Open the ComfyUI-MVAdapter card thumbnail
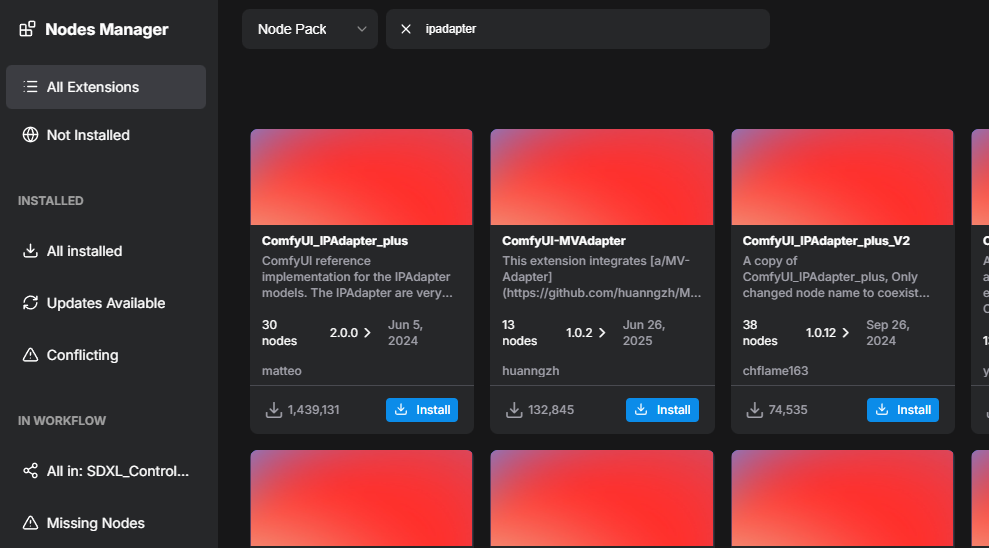Image resolution: width=989 pixels, height=548 pixels. point(602,177)
